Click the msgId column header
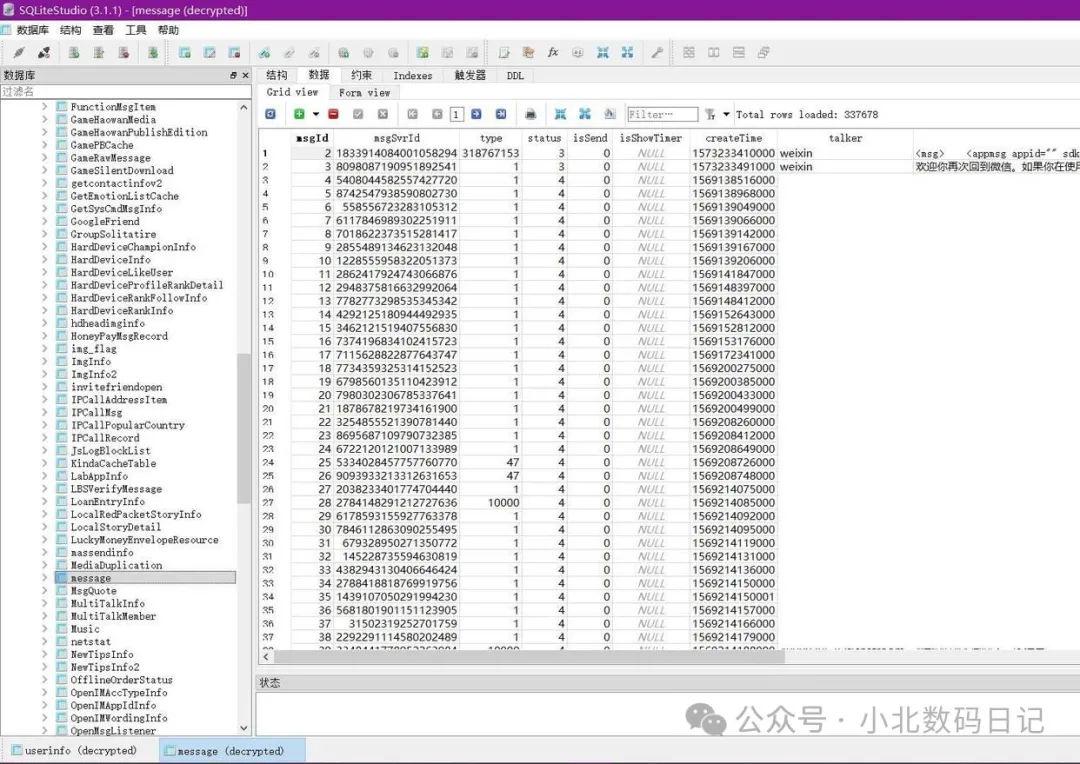Image resolution: width=1080 pixels, height=764 pixels. [x=312, y=138]
